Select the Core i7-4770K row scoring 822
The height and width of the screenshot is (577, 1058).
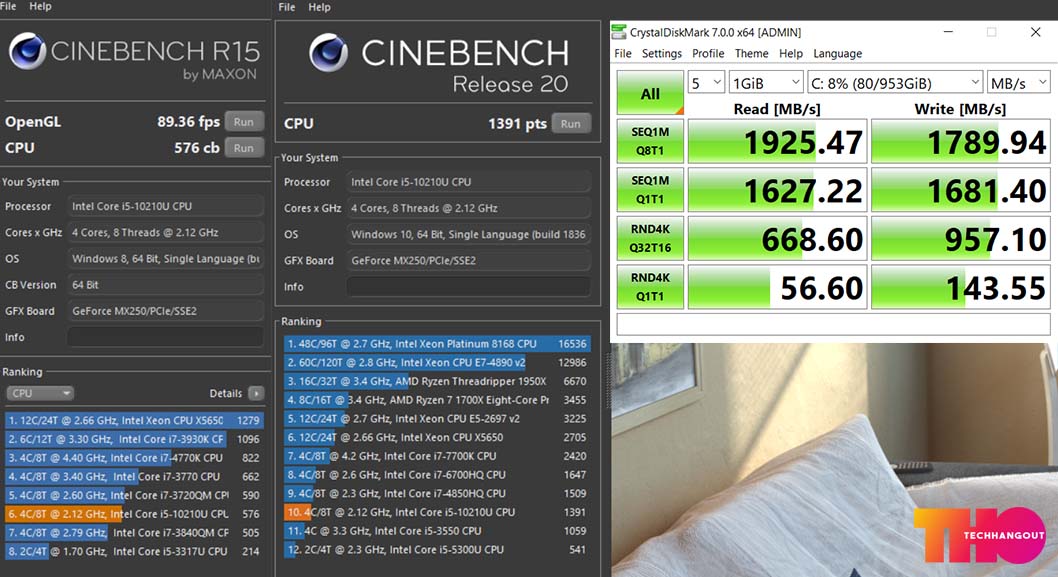(134, 458)
